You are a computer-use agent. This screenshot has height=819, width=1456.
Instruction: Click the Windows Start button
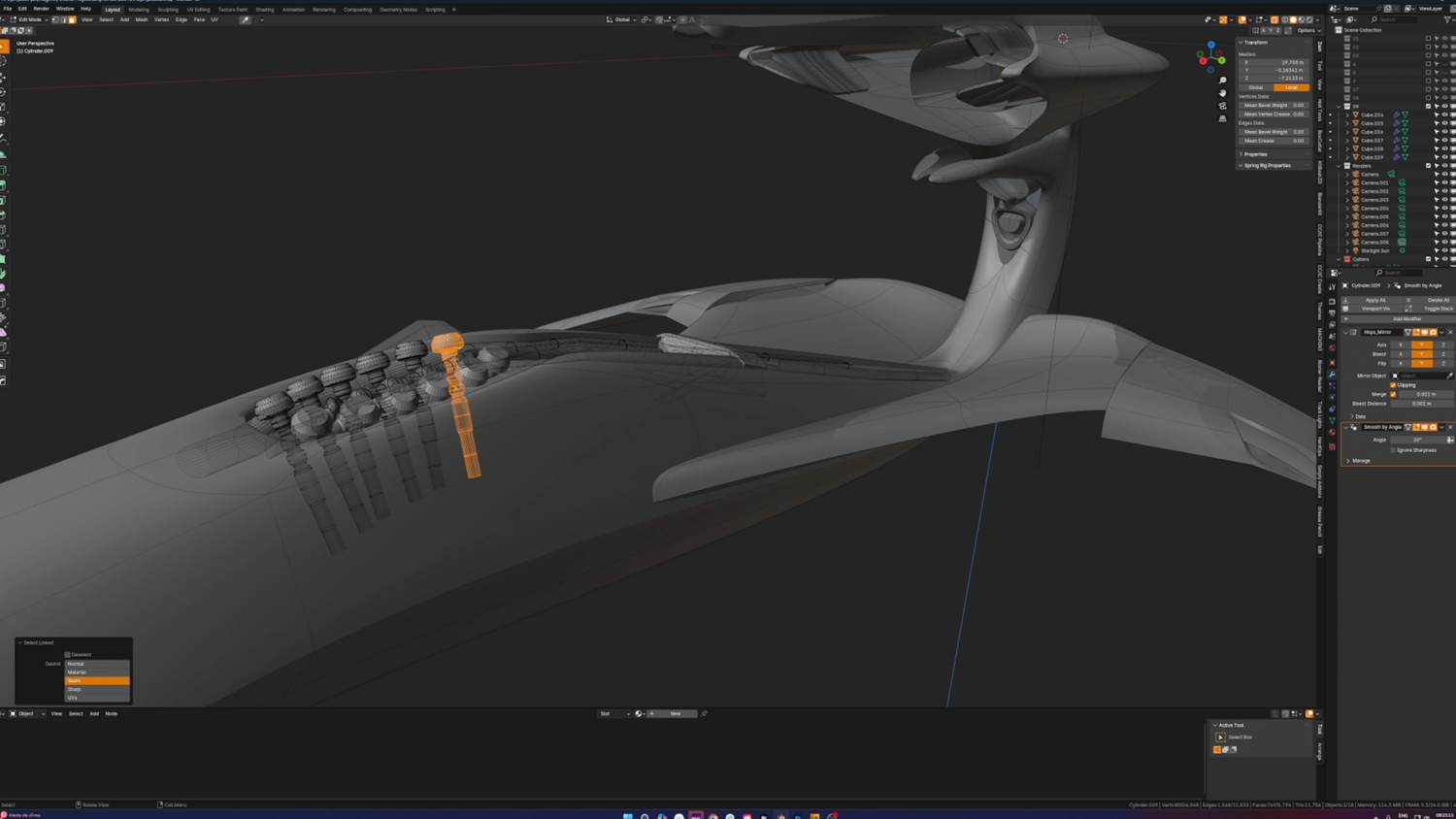627,816
